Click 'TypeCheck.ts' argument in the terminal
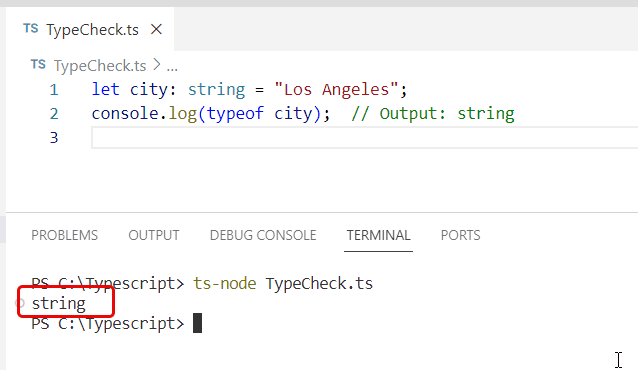The height and width of the screenshot is (370, 638). [319, 283]
